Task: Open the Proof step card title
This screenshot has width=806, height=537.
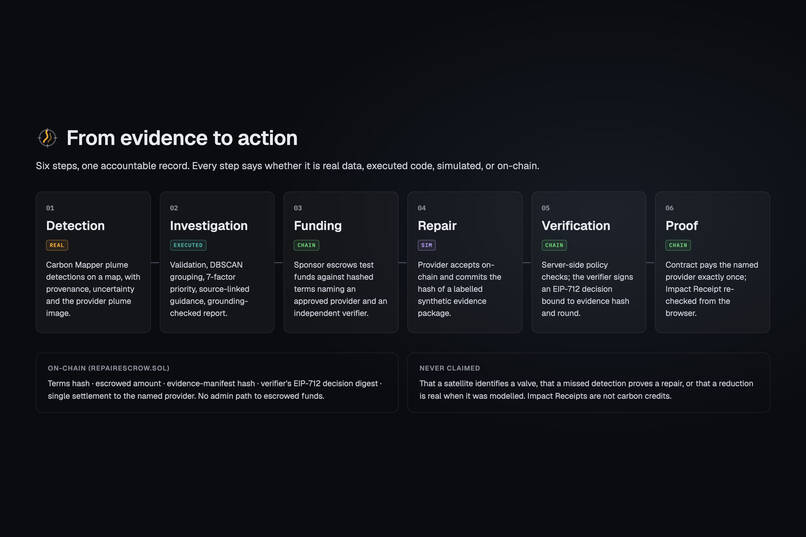Action: (682, 226)
